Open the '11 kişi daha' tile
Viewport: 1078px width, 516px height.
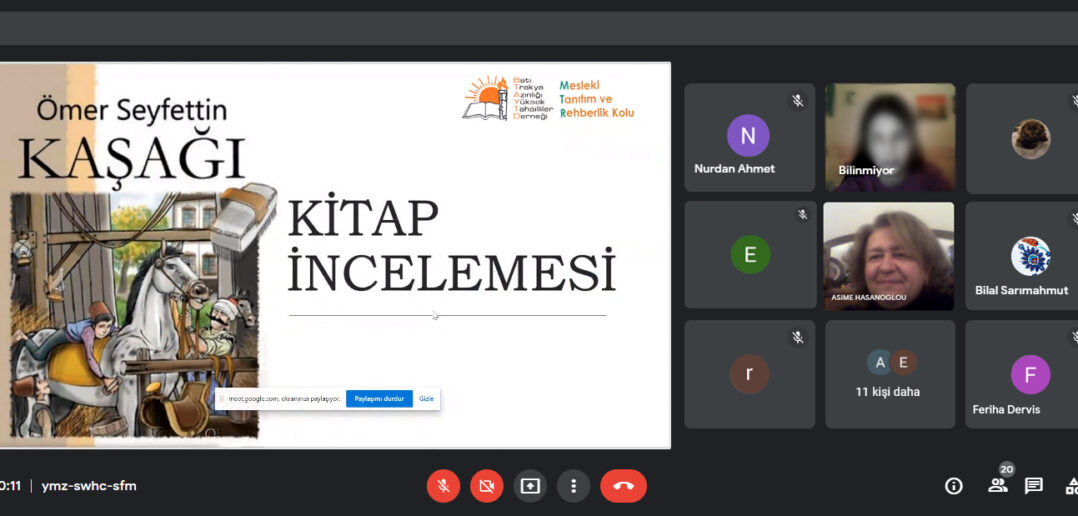pyautogui.click(x=890, y=374)
